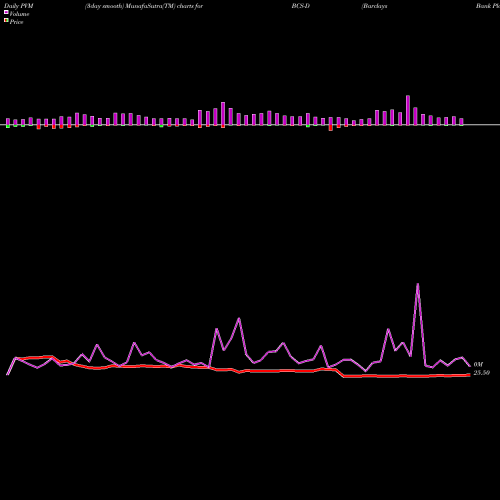Image resolution: width=500 pixels, height=500 pixels.
Task: Click the highest peak of the volume line
Action: tap(418, 284)
